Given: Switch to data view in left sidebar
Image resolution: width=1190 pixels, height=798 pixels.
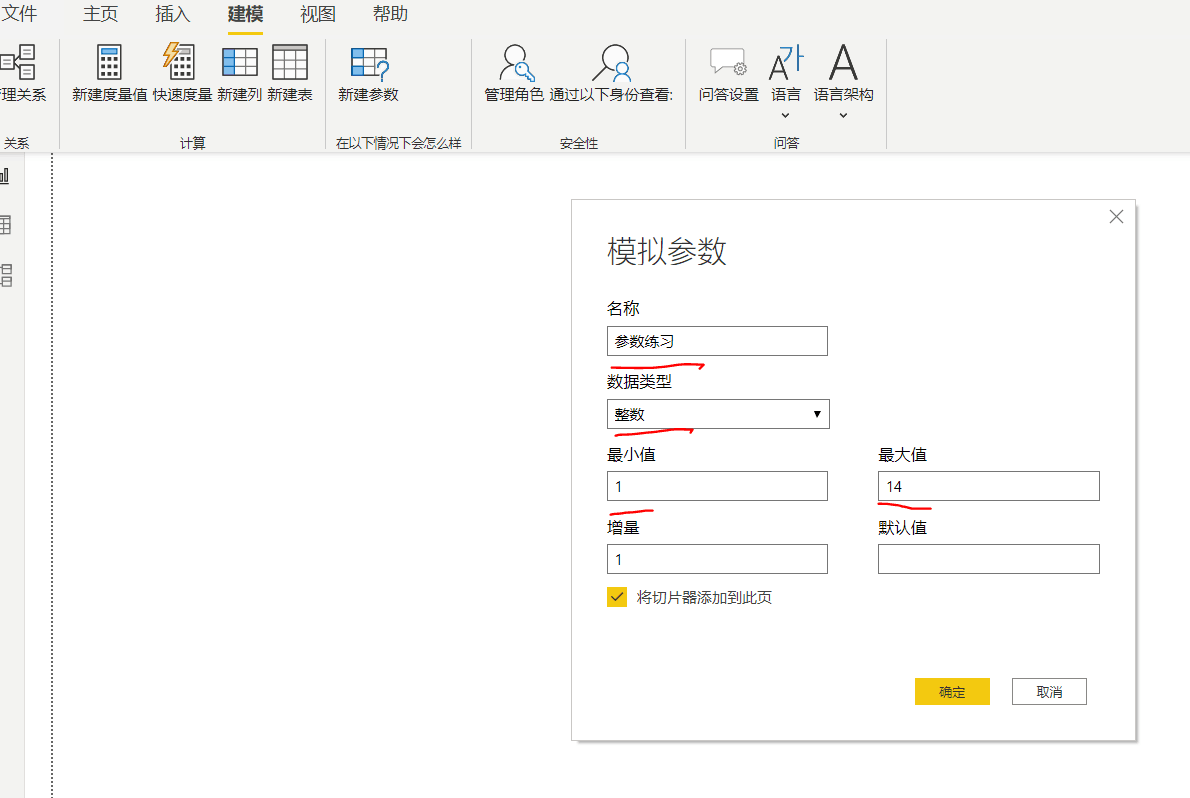Looking at the screenshot, I should pos(5,225).
